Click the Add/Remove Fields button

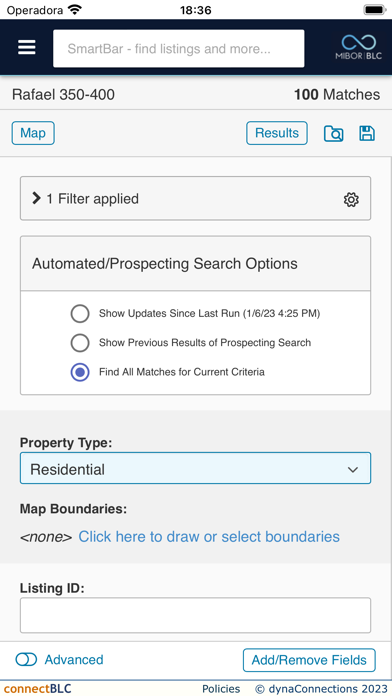coord(309,660)
